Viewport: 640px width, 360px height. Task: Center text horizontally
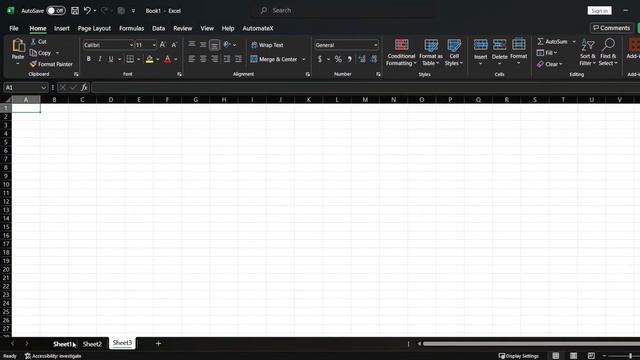(x=203, y=59)
